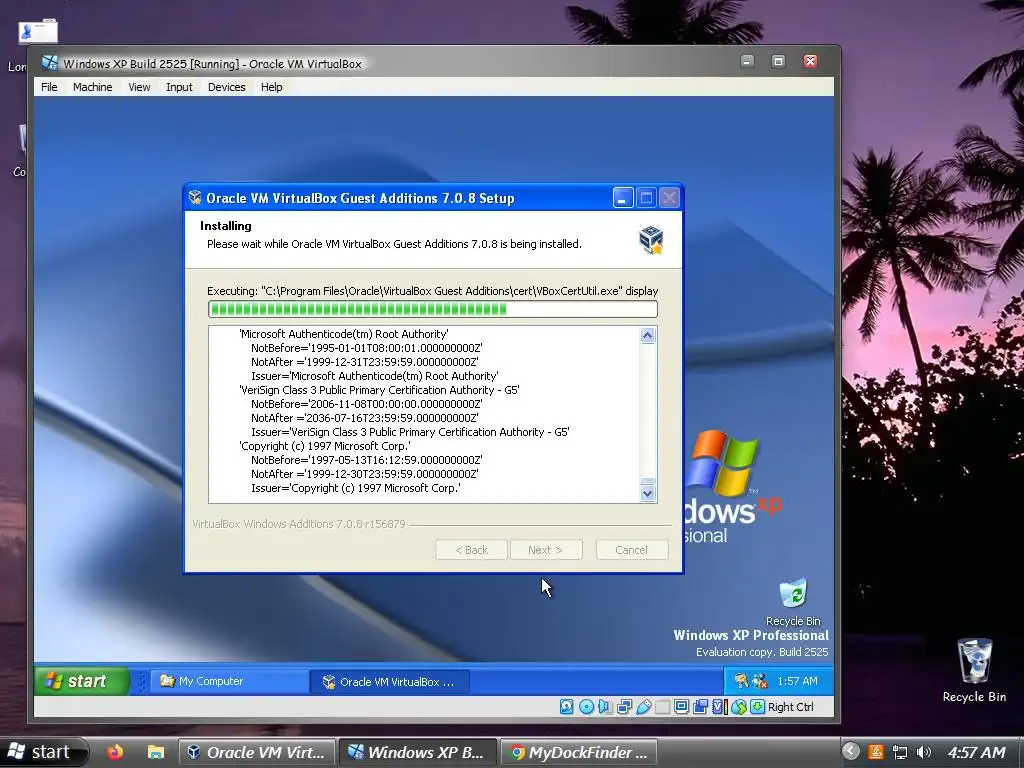Click the Java update tray icon
The image size is (1024, 768).
click(876, 752)
